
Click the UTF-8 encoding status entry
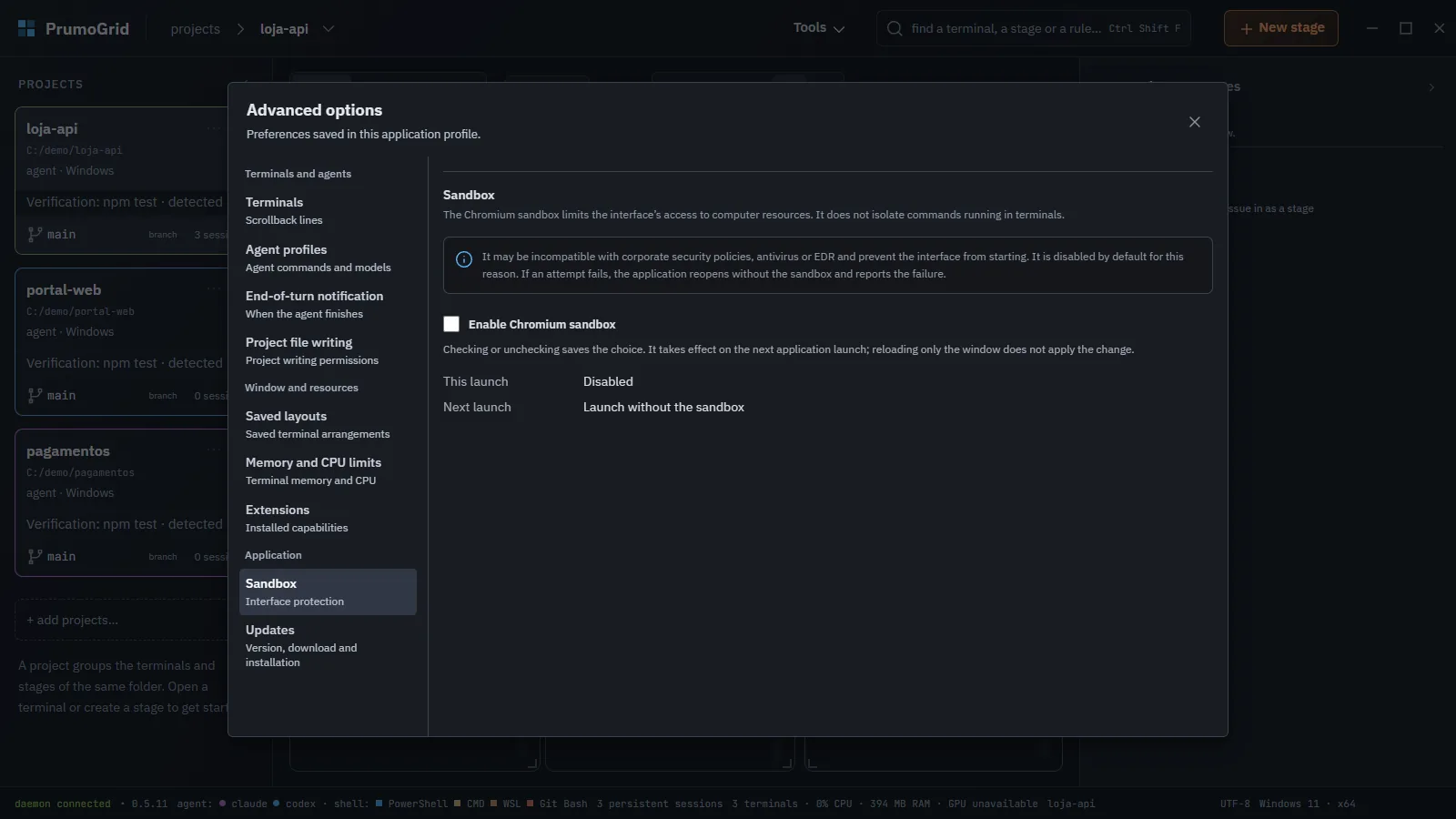1235,804
